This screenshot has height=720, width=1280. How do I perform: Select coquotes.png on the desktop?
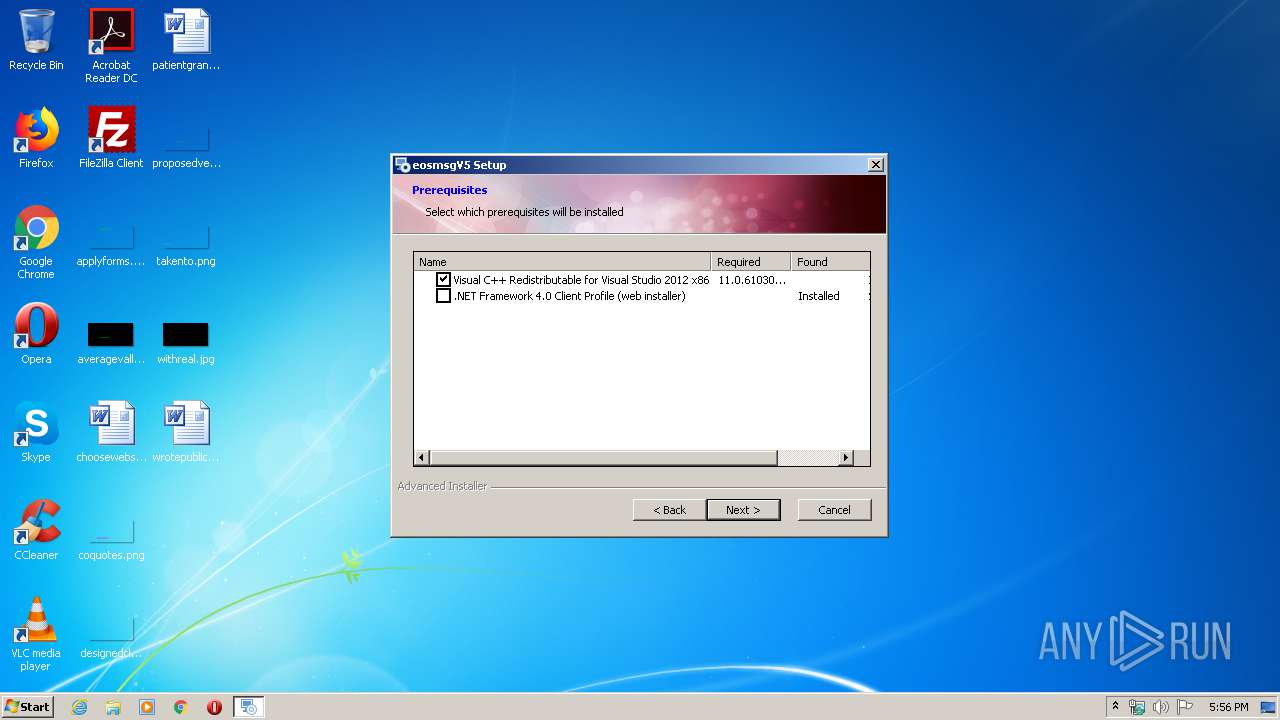coord(111,540)
